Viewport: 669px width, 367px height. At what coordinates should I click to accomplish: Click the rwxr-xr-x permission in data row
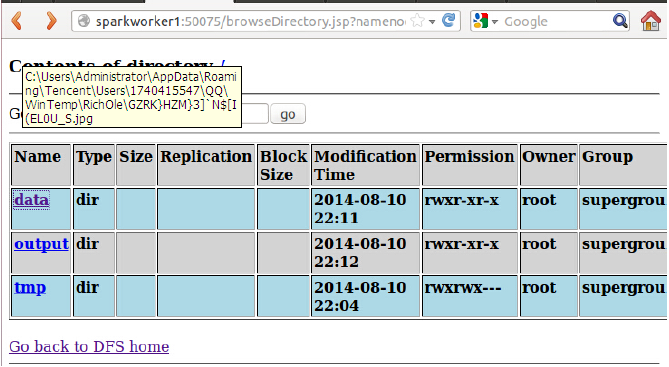462,200
